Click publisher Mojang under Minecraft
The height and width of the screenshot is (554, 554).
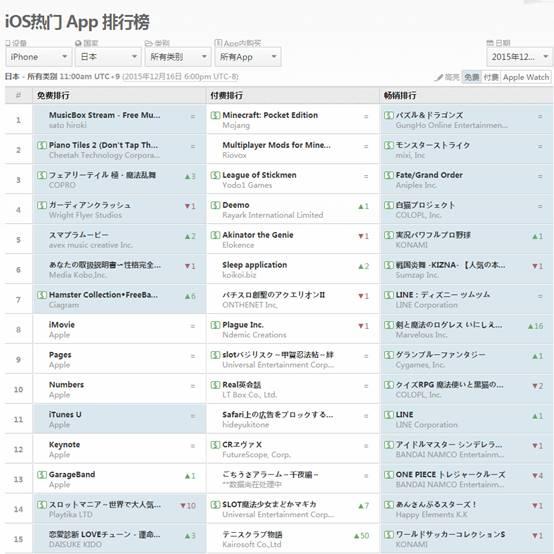tap(236, 125)
